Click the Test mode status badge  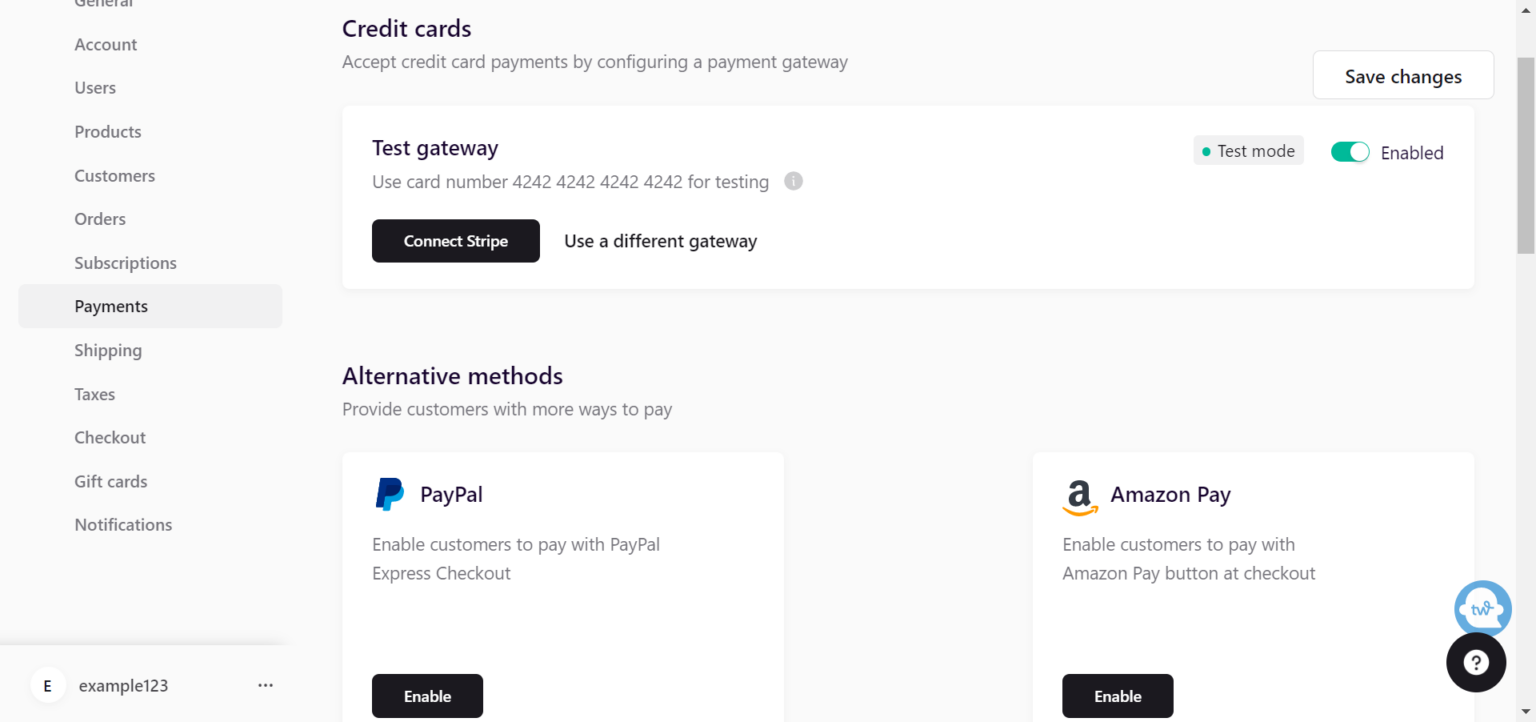(1248, 151)
